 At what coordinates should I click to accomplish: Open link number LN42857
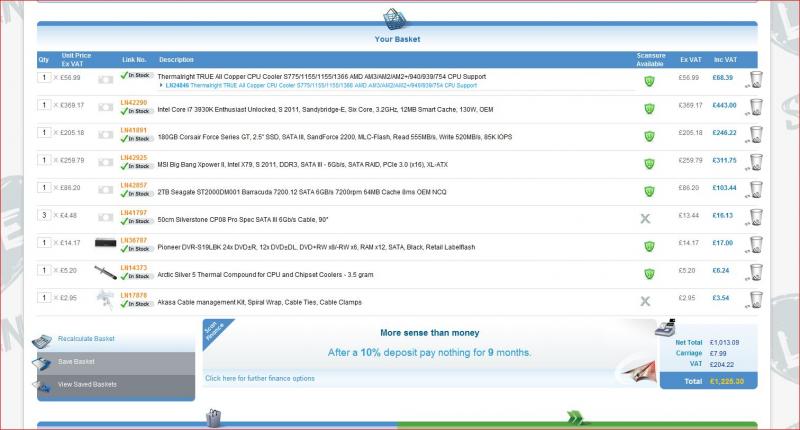point(134,185)
